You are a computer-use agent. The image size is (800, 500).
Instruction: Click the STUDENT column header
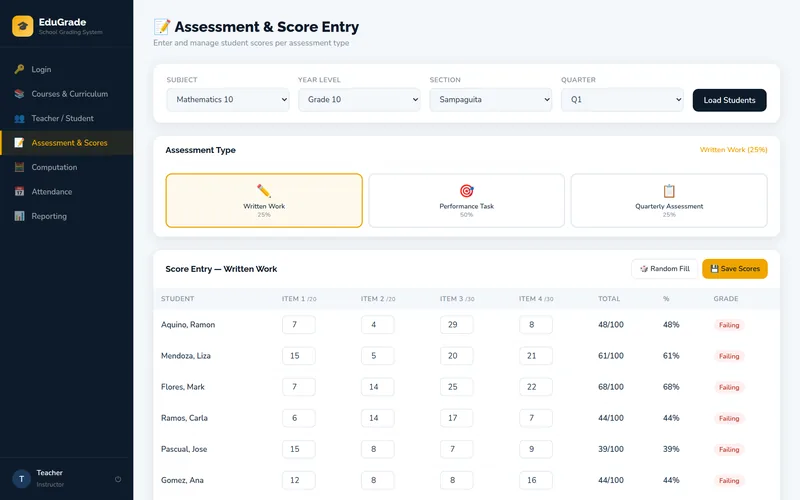178,298
